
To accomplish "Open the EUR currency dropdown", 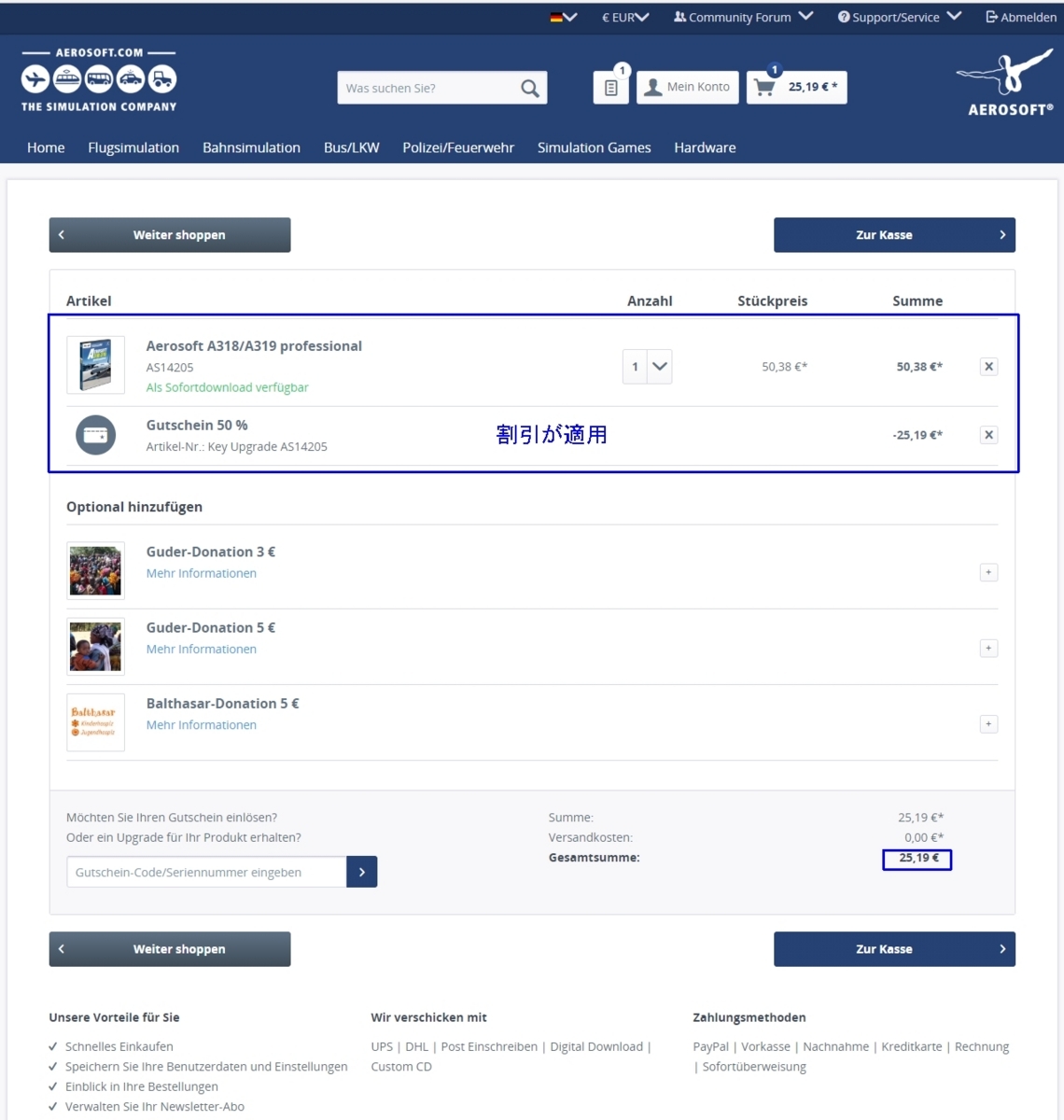I will (x=625, y=17).
